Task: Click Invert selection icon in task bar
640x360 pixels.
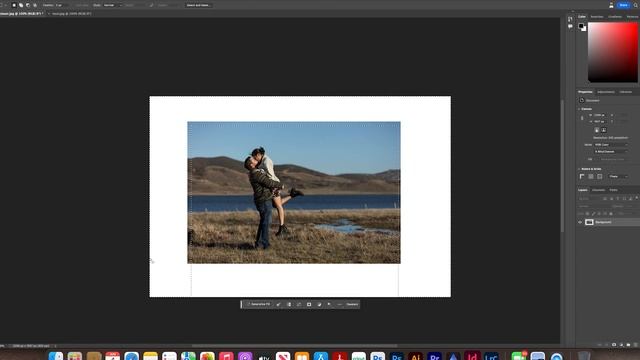Action: point(289,304)
